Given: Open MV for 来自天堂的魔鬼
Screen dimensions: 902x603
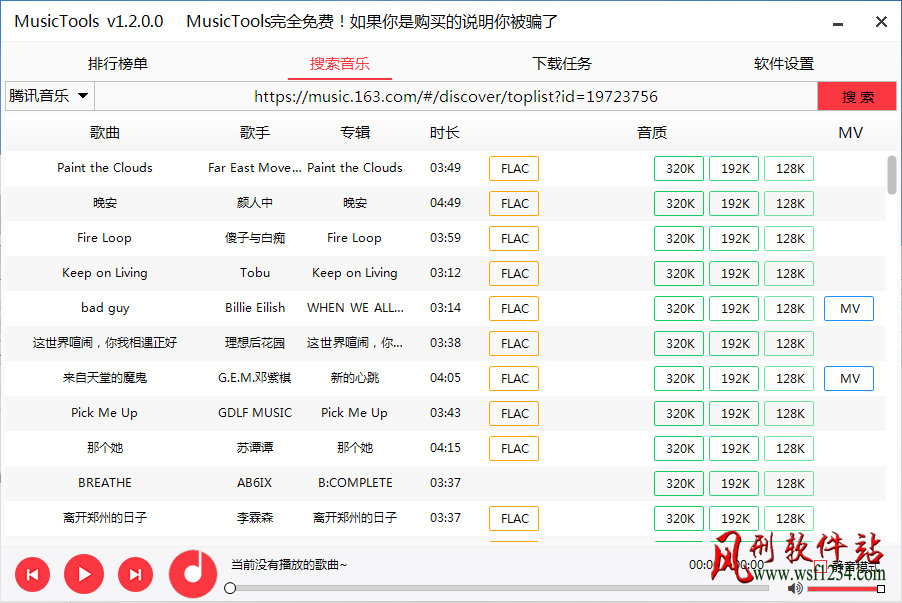Looking at the screenshot, I should [x=849, y=378].
